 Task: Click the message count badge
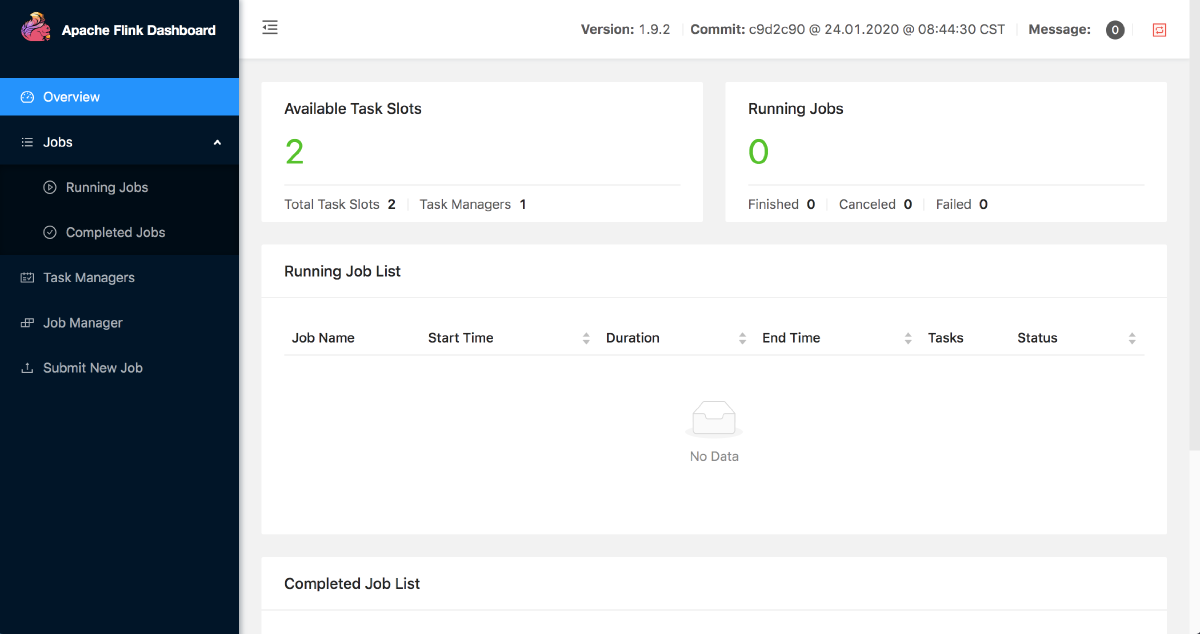pos(1115,30)
